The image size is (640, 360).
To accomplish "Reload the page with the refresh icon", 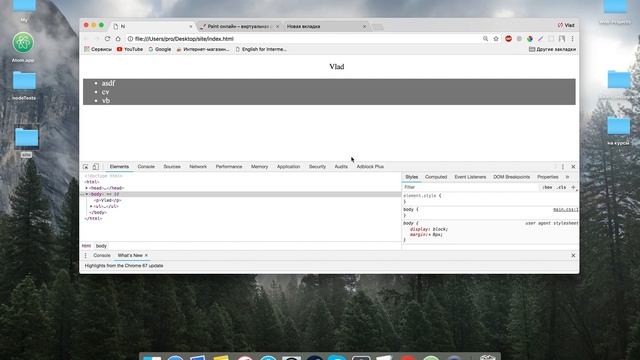I will [107, 39].
